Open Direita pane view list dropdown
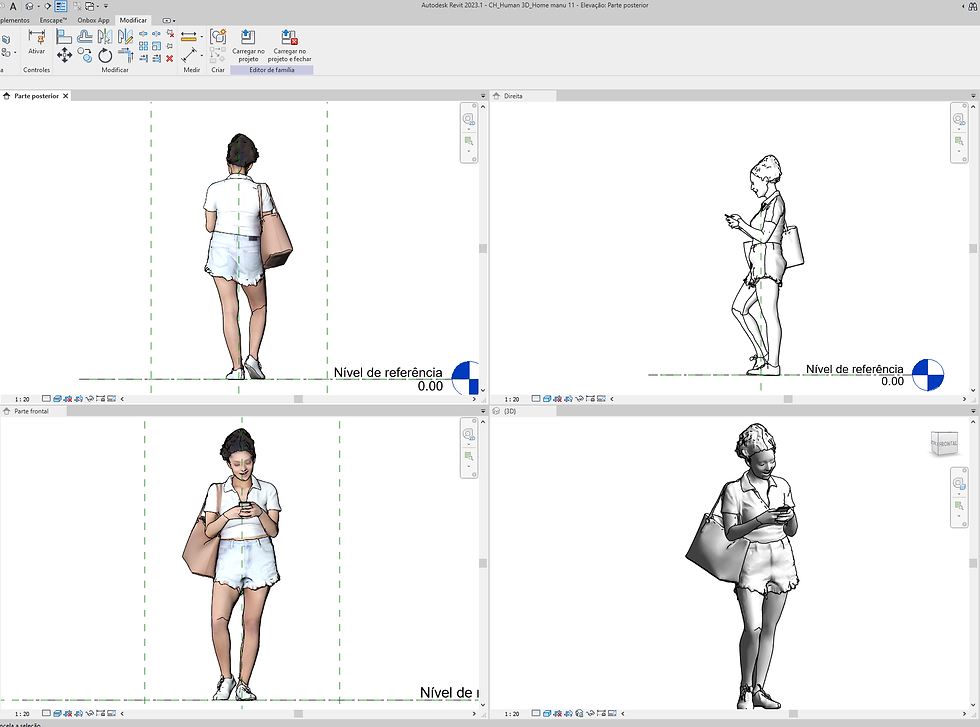 click(x=973, y=96)
